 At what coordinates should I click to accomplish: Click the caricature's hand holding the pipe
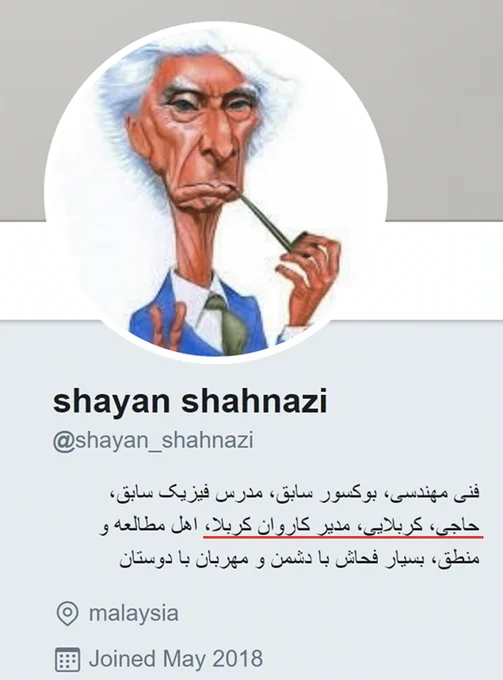308,278
